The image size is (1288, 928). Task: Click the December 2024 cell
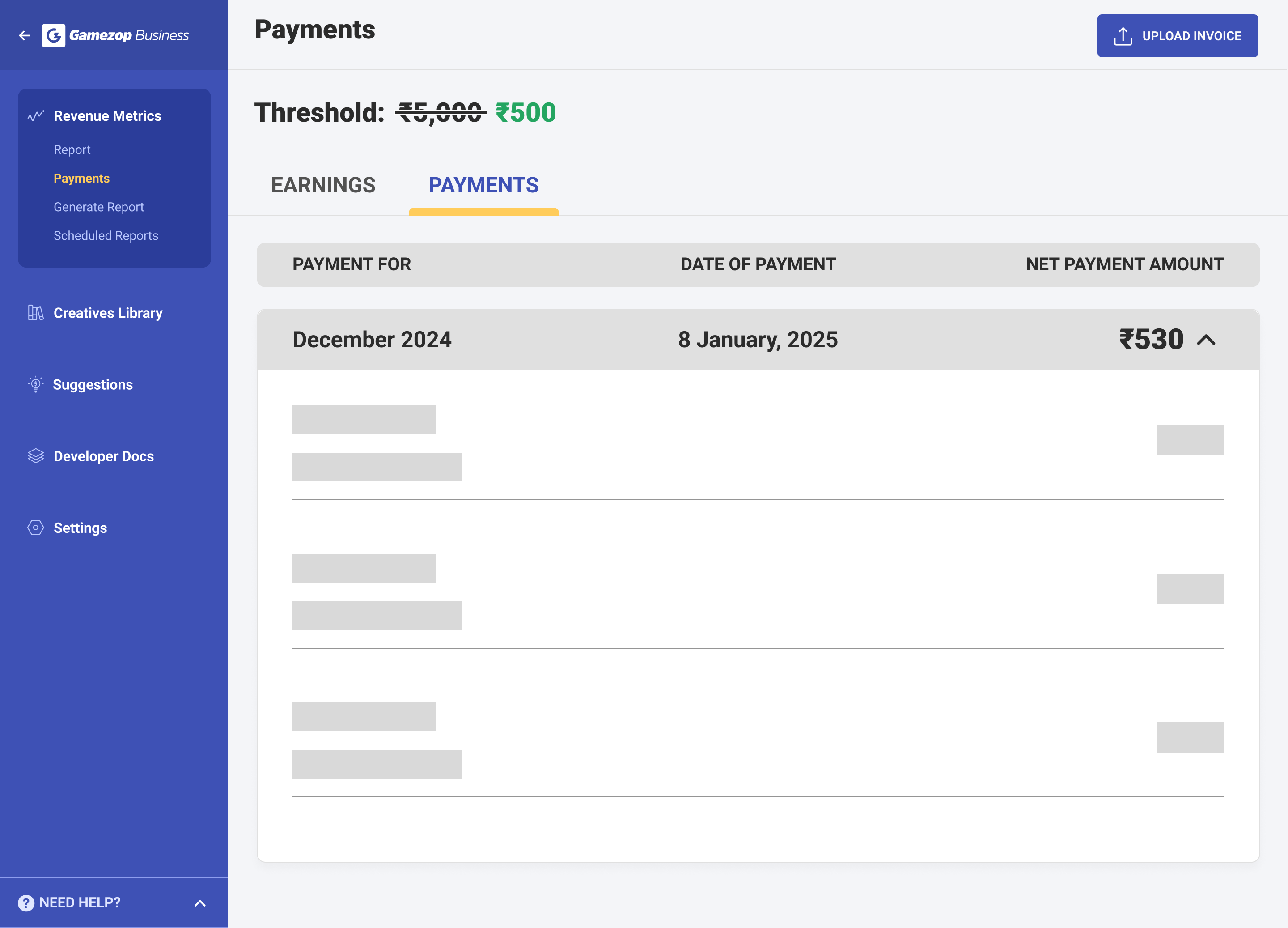click(372, 340)
